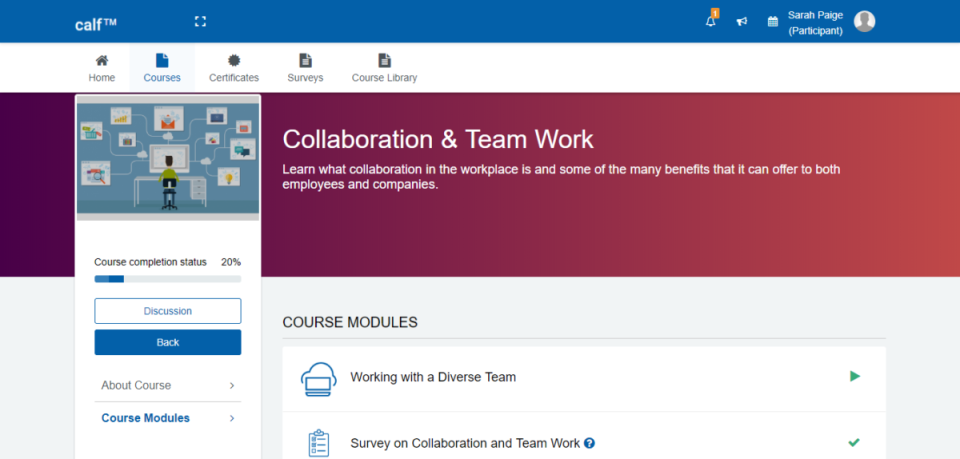Go to the Home tab
Viewport: 960px width, 459px height.
click(101, 68)
